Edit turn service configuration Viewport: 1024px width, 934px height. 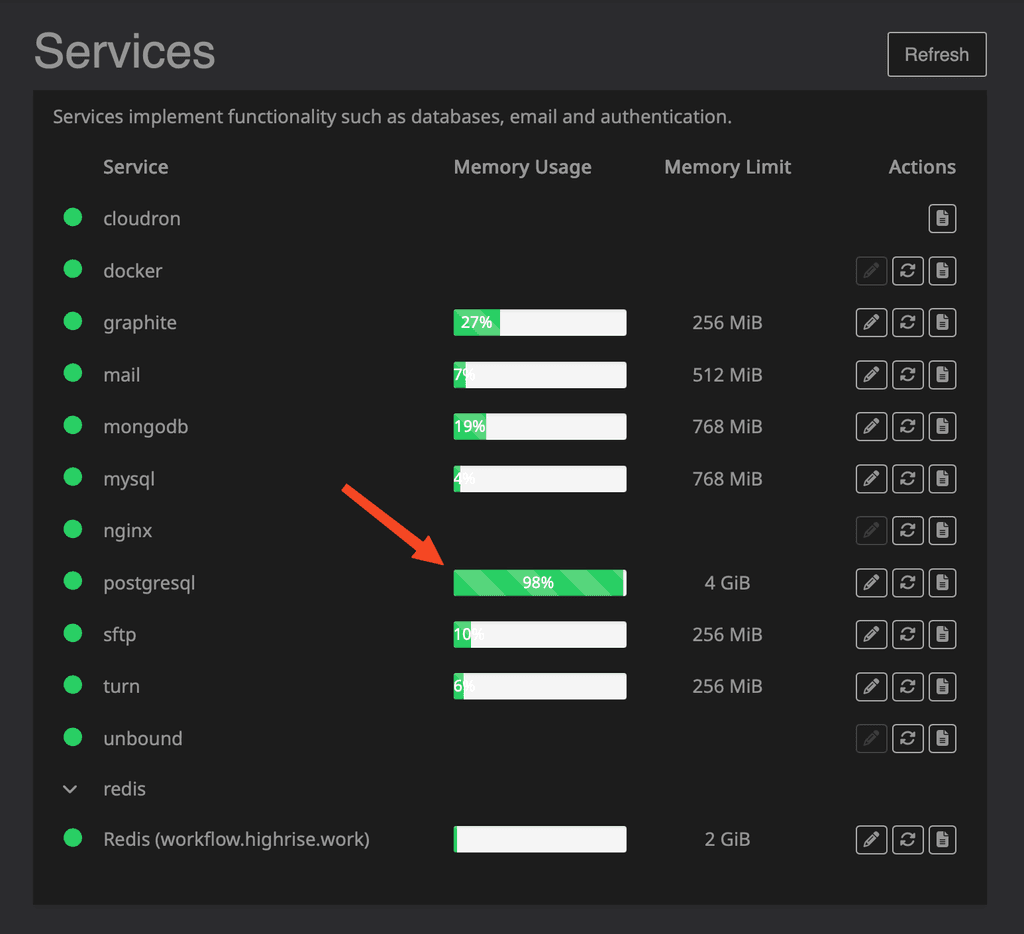[871, 686]
